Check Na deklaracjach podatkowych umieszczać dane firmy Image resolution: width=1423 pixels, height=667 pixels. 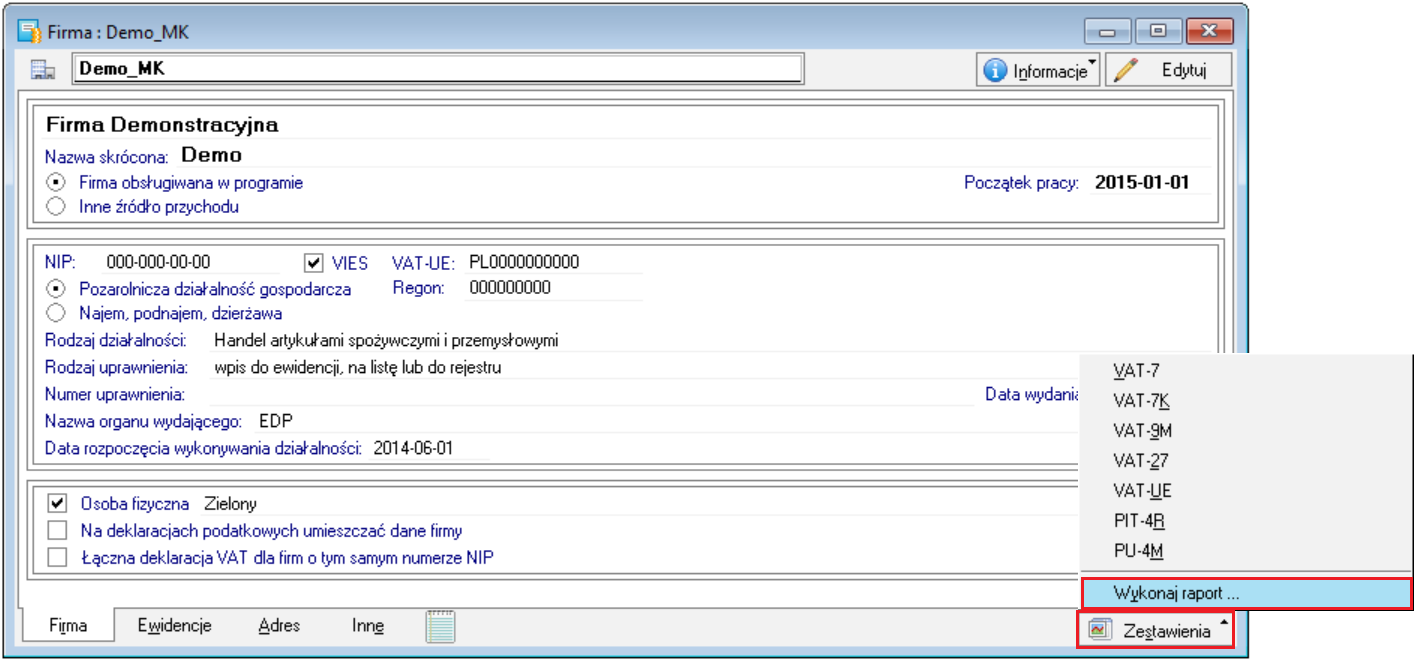[57, 530]
